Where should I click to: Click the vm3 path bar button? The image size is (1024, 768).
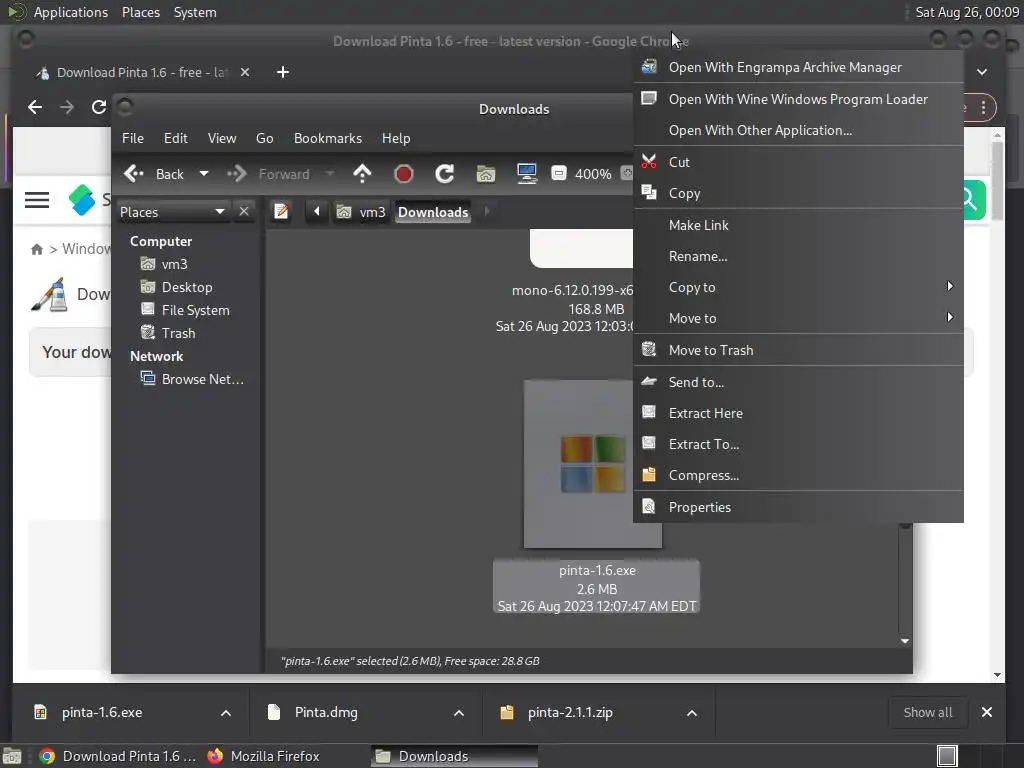coord(361,212)
